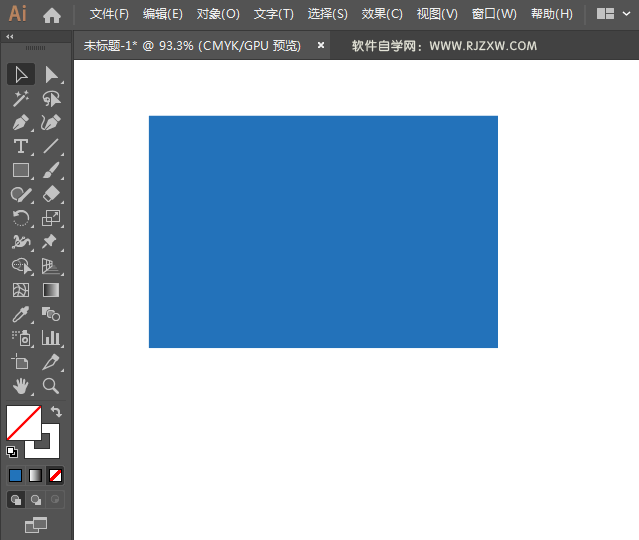Enable Draw Inside mode

point(55,500)
